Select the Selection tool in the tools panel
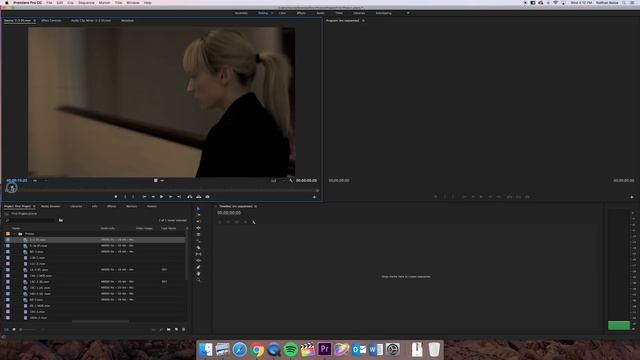The height and width of the screenshot is (360, 640). click(x=198, y=209)
